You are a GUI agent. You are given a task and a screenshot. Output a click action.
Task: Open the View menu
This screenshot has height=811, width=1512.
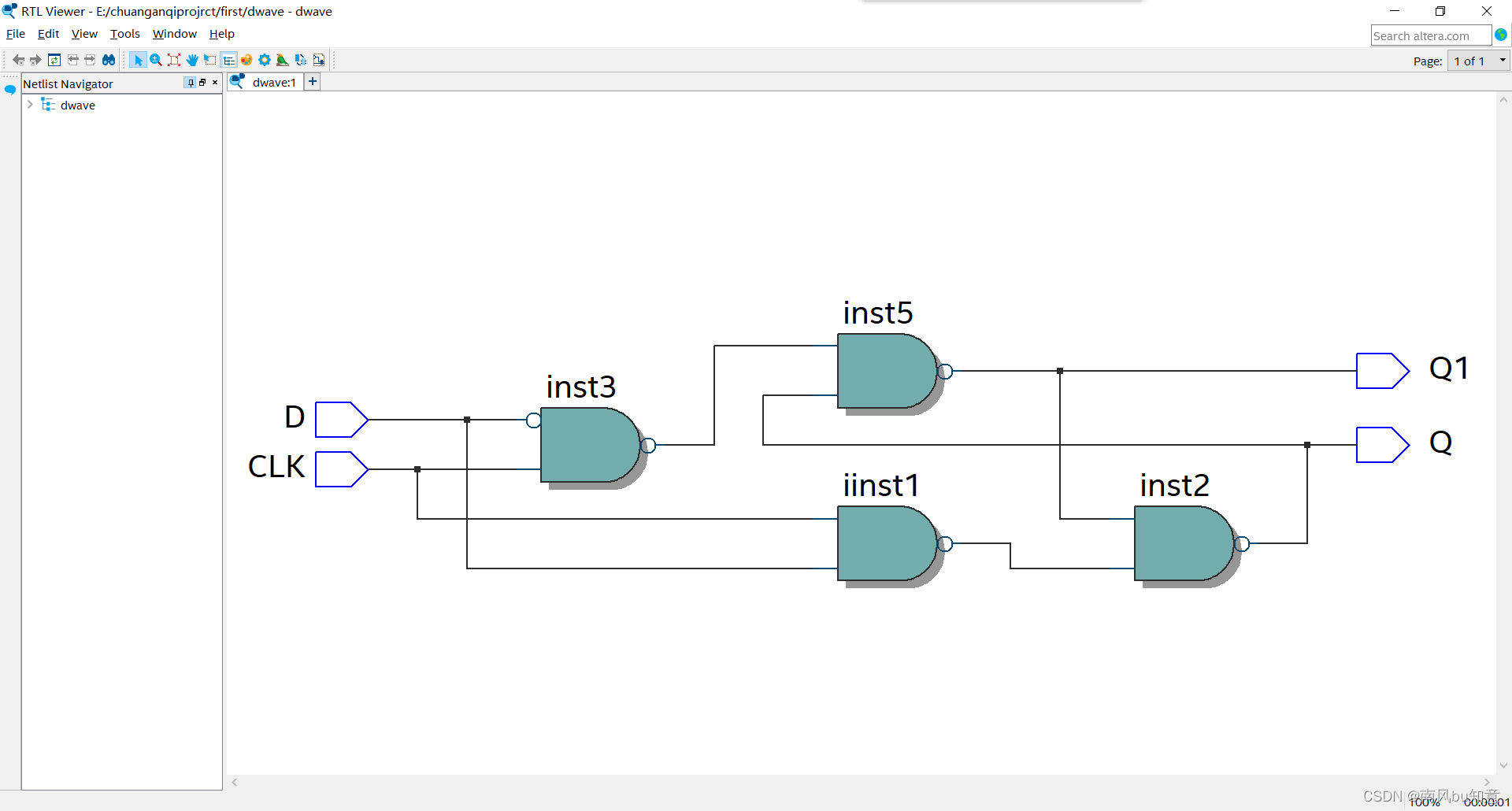coord(84,34)
